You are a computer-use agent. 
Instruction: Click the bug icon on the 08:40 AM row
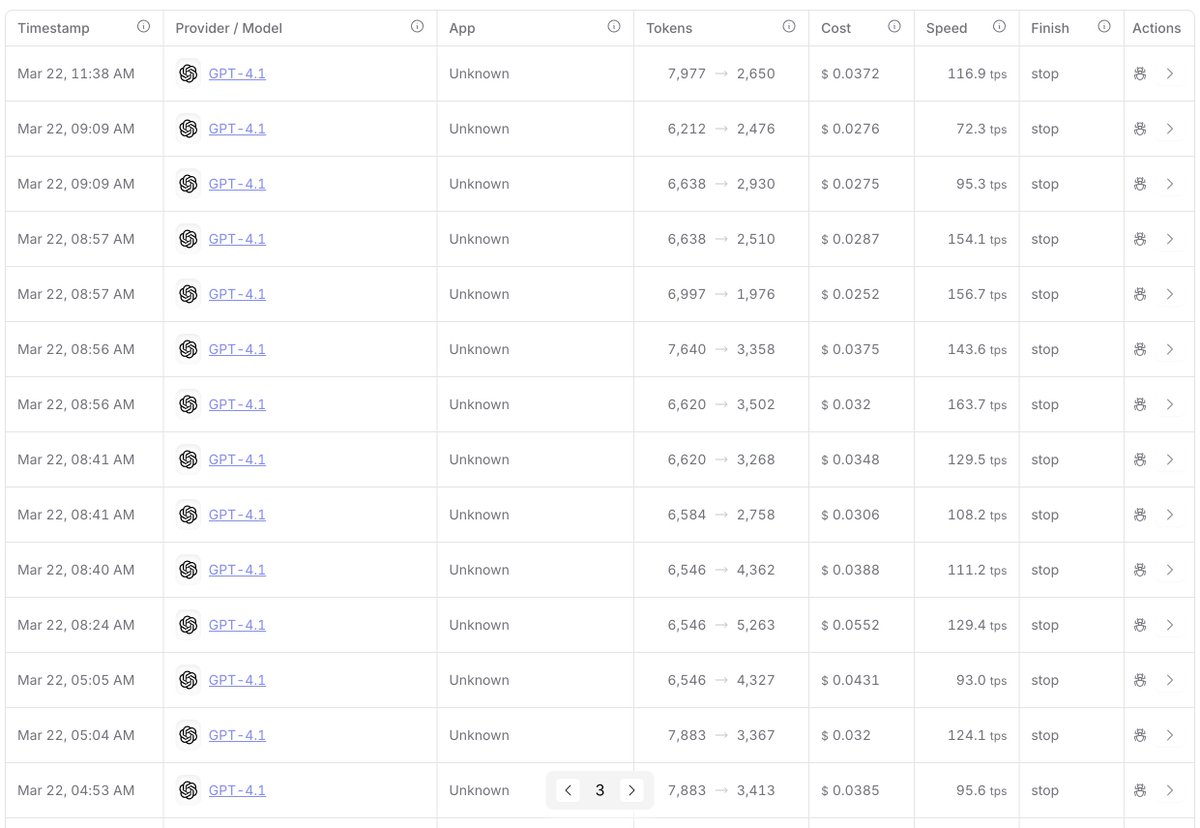[x=1139, y=569]
